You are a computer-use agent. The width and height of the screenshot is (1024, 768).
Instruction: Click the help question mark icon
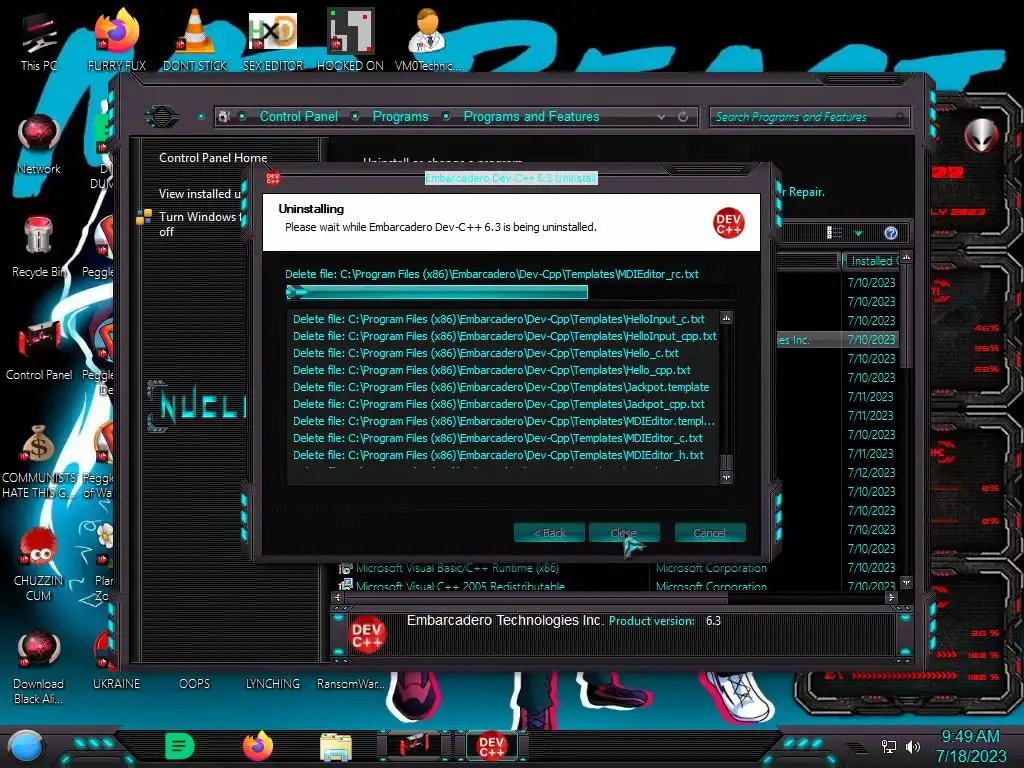891,233
